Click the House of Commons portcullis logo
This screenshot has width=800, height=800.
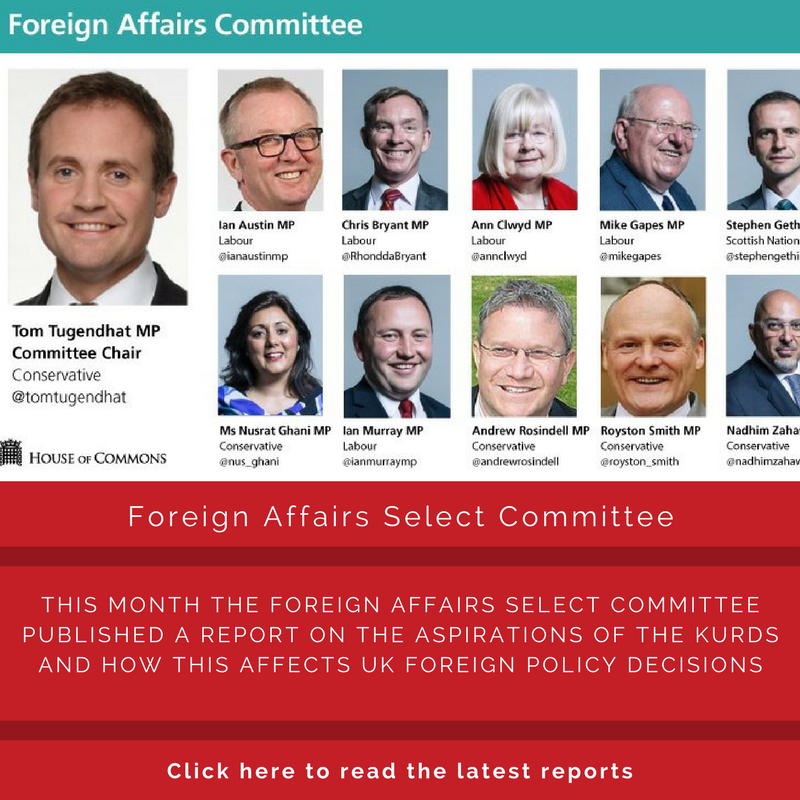point(11,453)
